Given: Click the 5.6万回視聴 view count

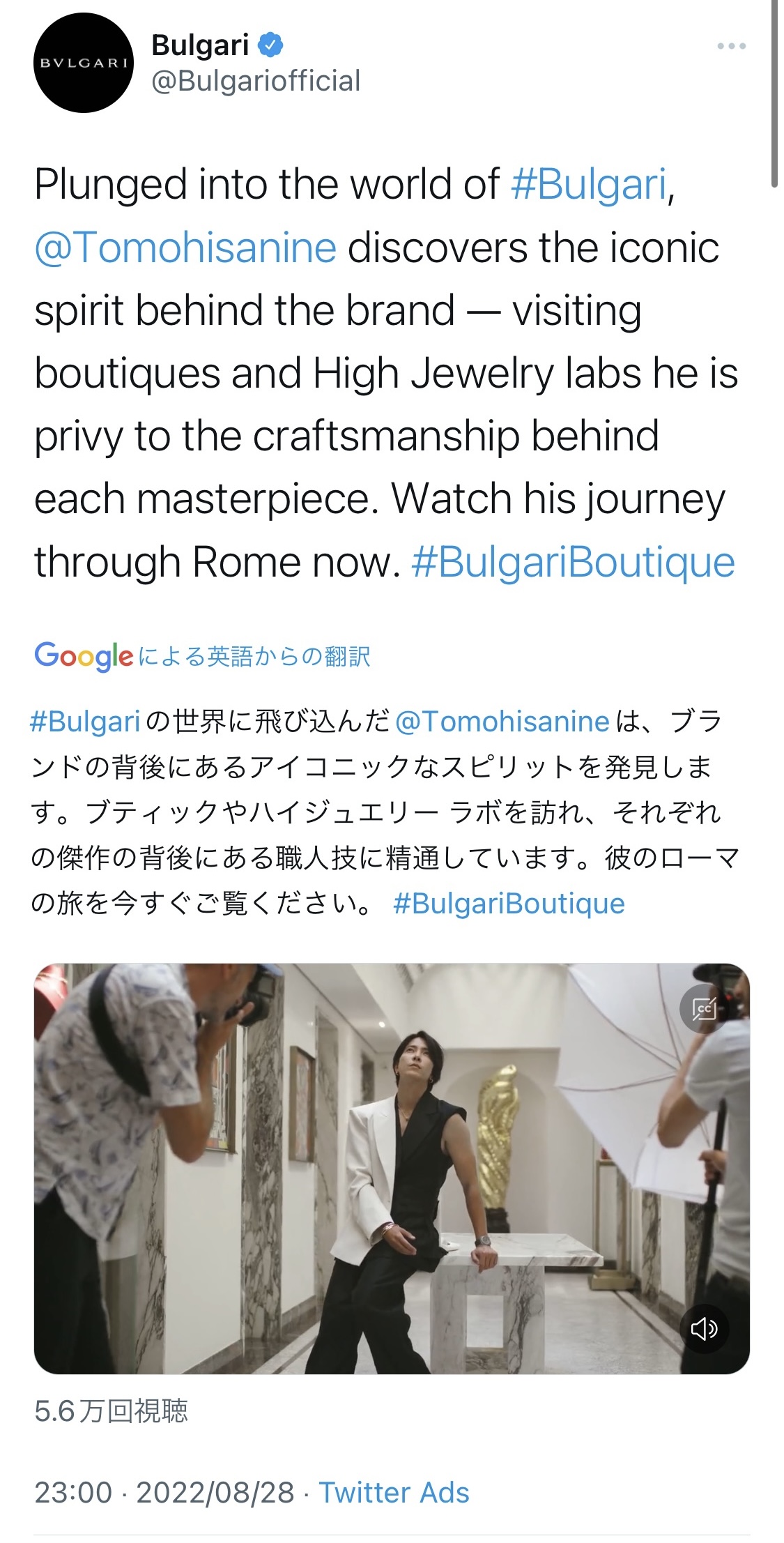Looking at the screenshot, I should point(111,1411).
